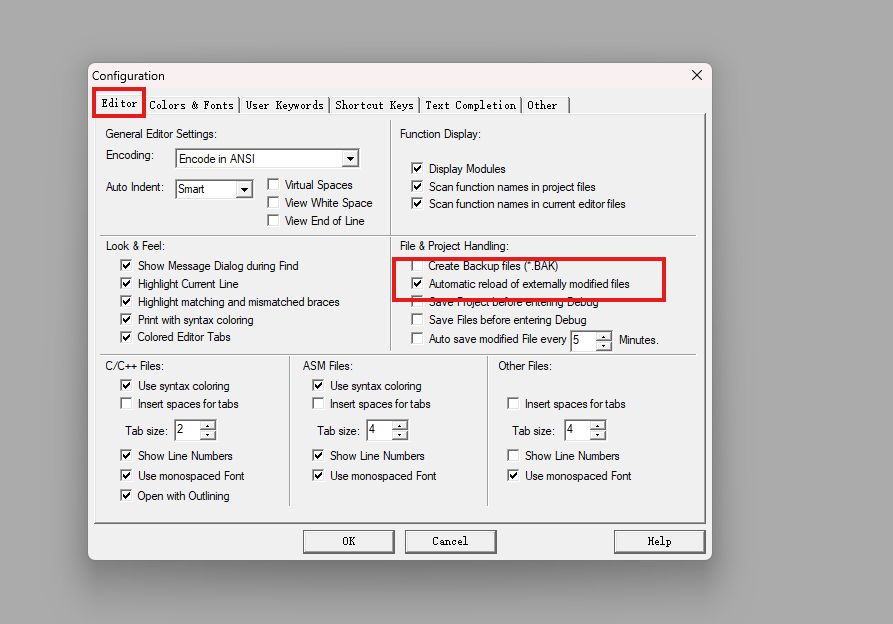Decrease the ASM Files Tab size
The height and width of the screenshot is (624, 893).
tap(400, 436)
